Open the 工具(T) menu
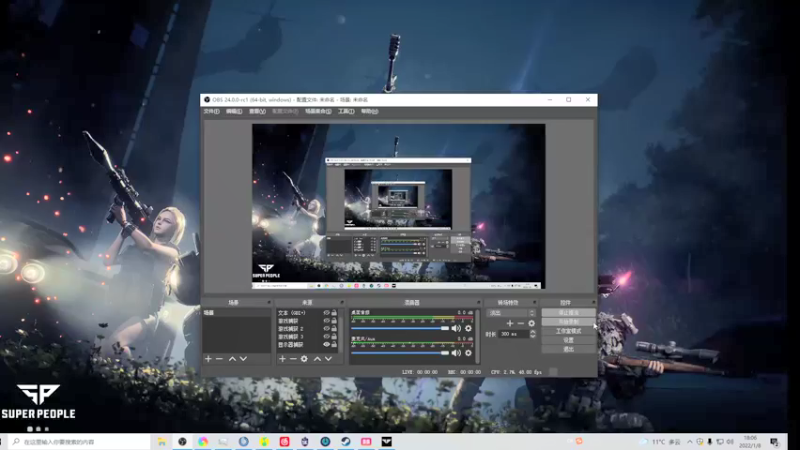The width and height of the screenshot is (800, 450). (x=346, y=111)
